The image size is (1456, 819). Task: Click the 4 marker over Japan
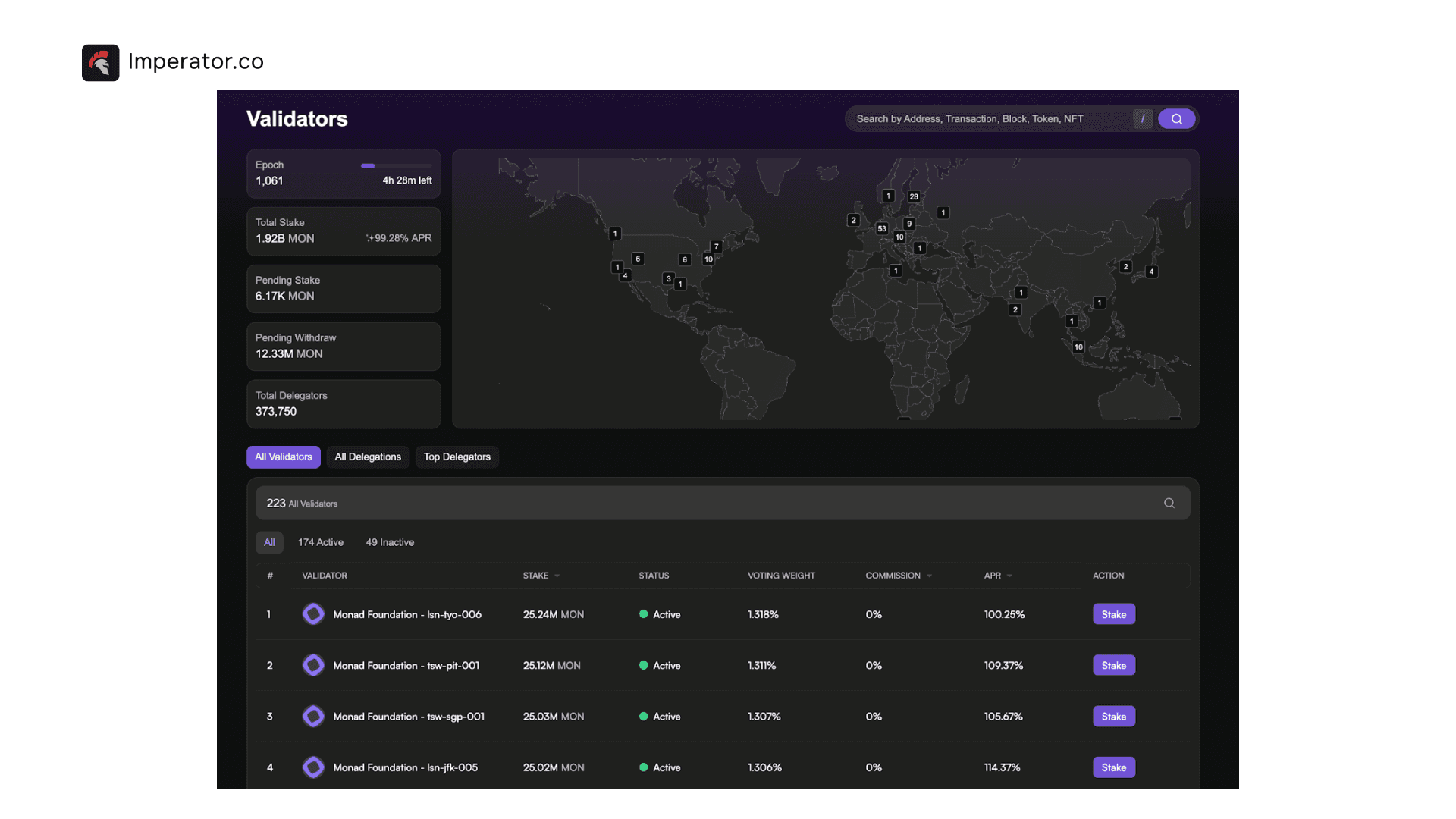click(x=1152, y=271)
